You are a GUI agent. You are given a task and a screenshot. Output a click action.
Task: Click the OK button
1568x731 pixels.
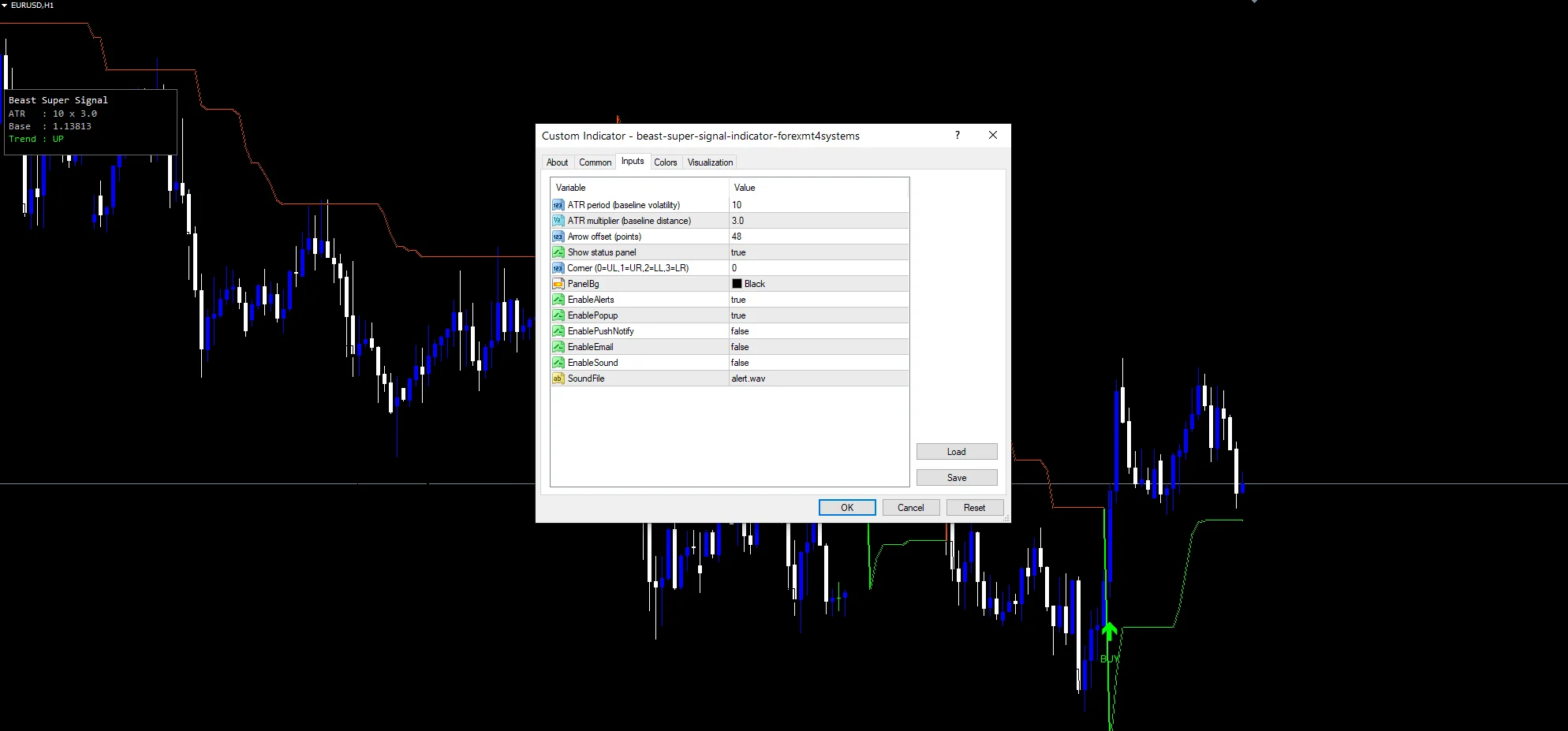point(847,508)
